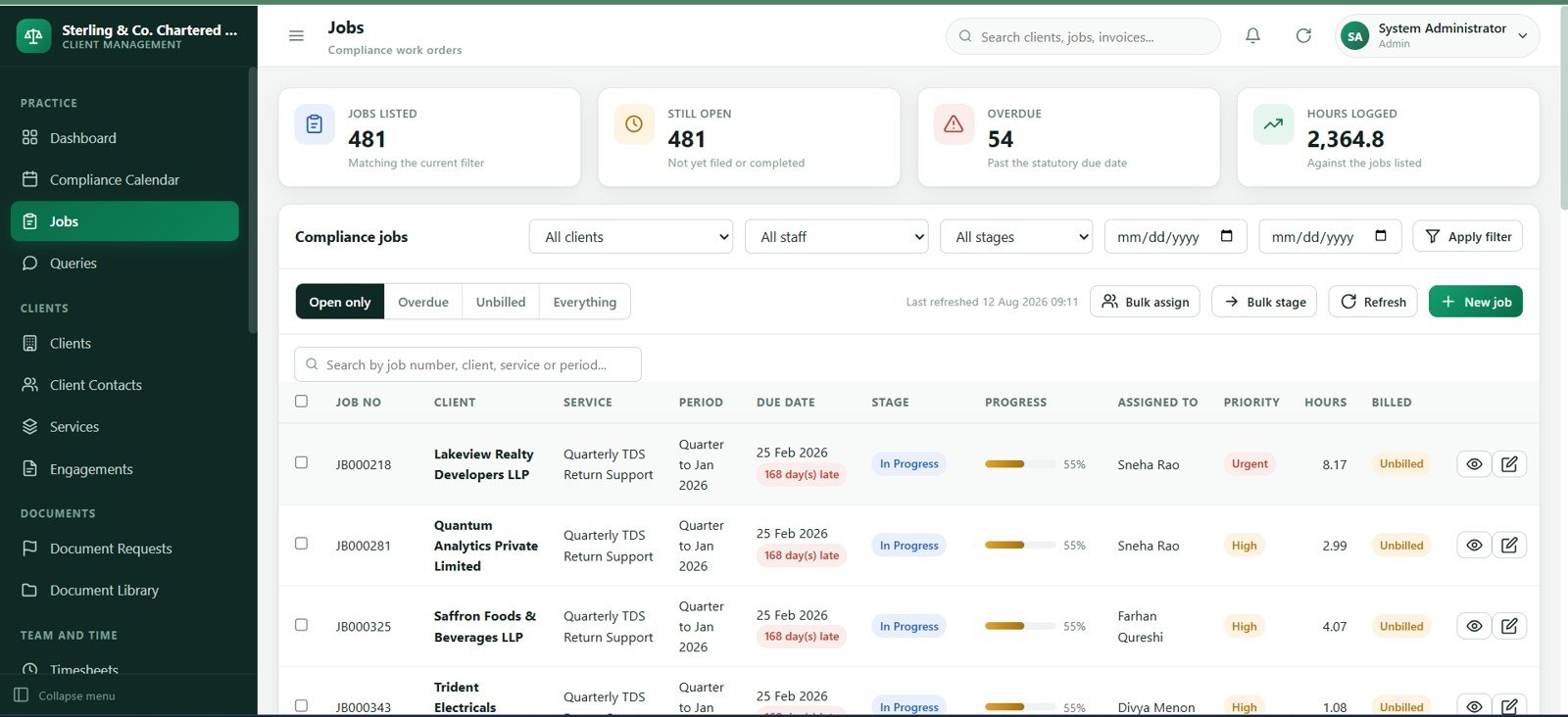1568x717 pixels.
Task: View job JB000325 with the eye icon
Action: tap(1474, 626)
